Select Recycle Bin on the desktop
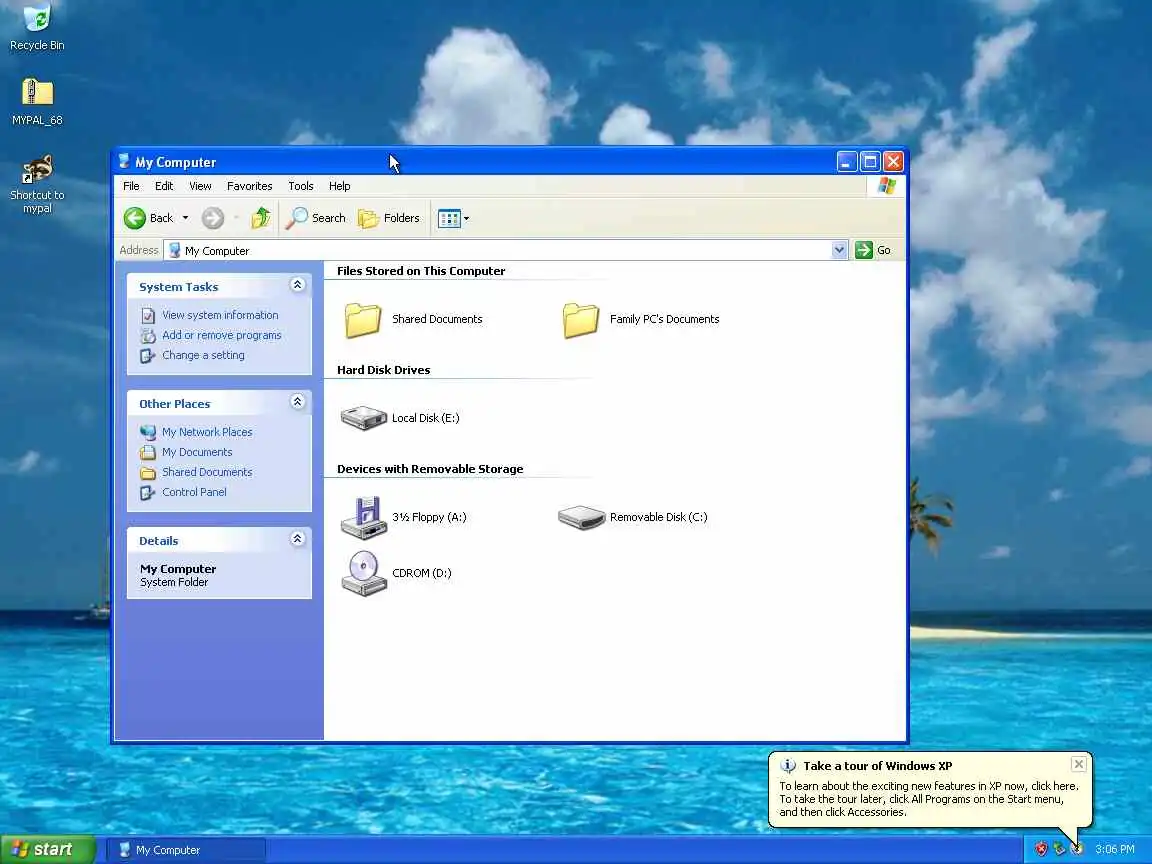Image resolution: width=1152 pixels, height=864 pixels. click(x=37, y=28)
